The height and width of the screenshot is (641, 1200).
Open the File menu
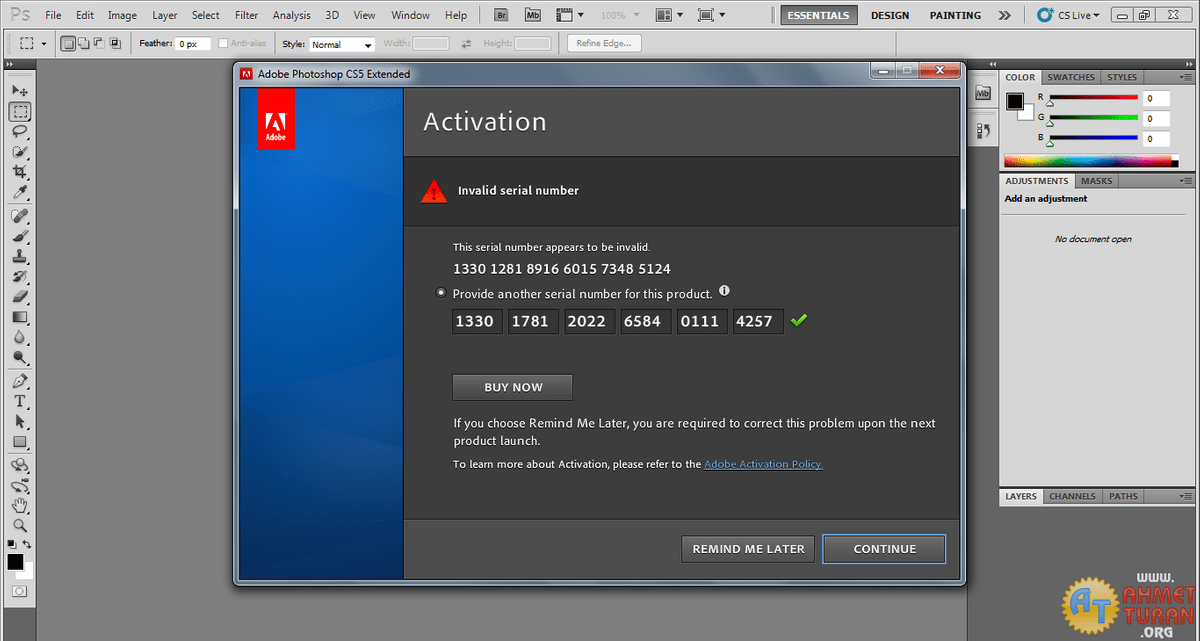[53, 15]
